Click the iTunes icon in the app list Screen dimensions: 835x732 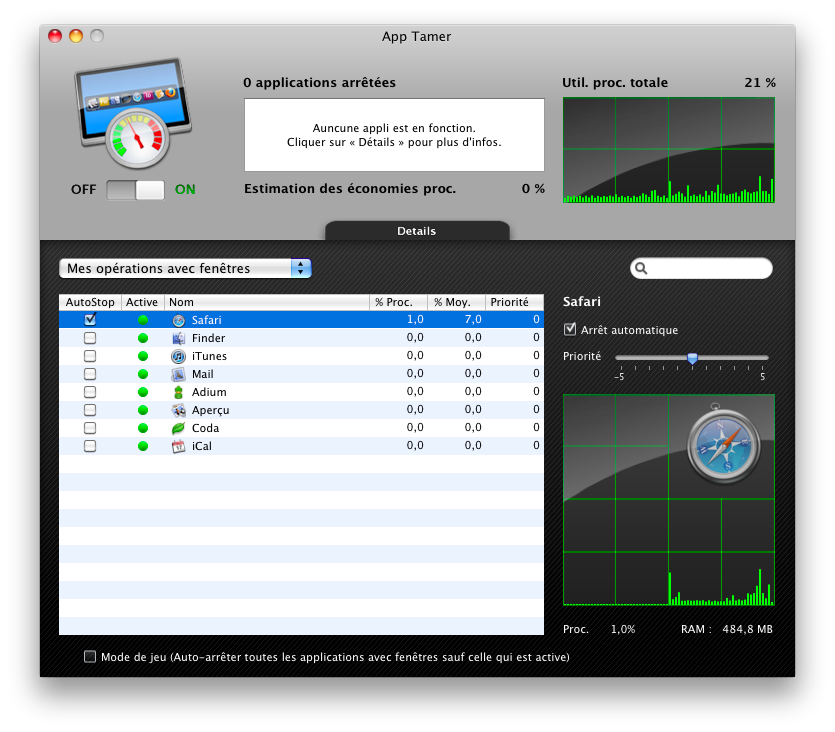(178, 356)
